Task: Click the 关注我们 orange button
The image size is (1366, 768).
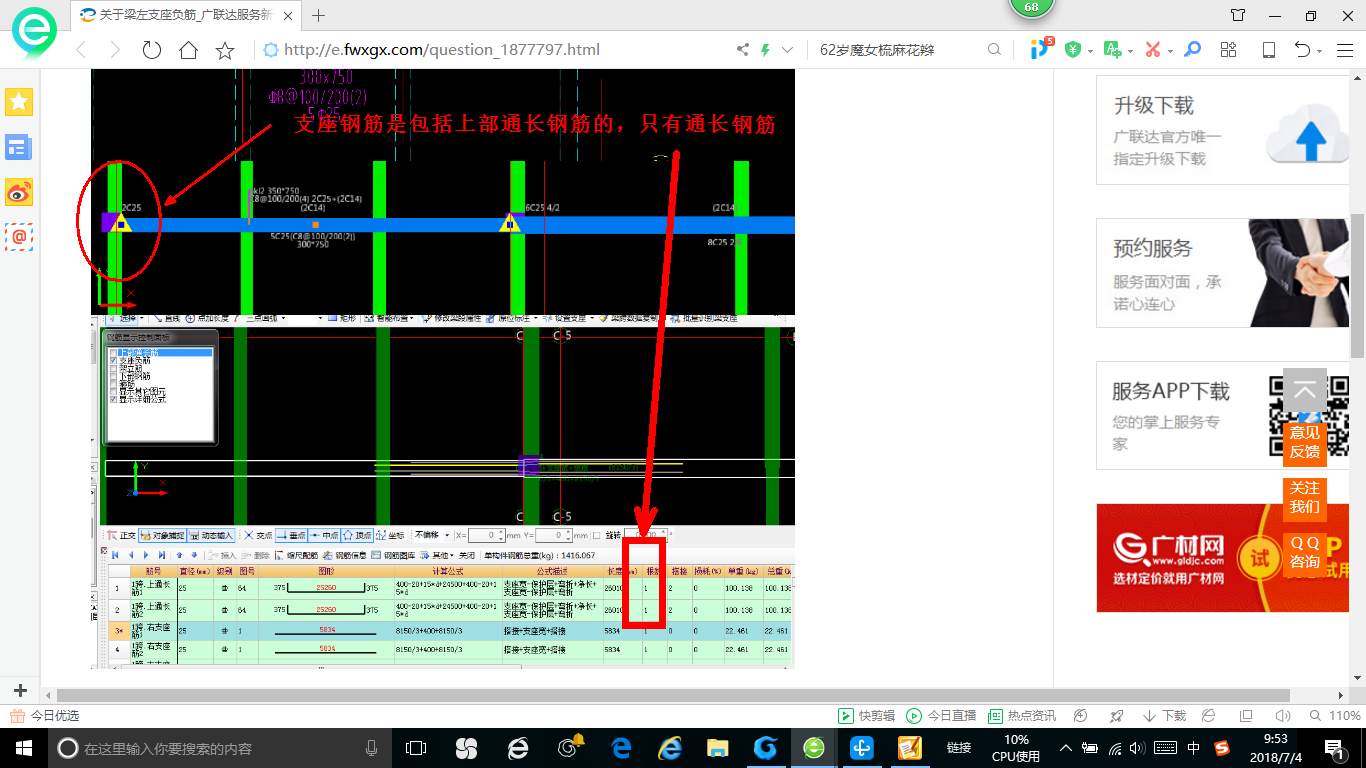Action: (1305, 498)
